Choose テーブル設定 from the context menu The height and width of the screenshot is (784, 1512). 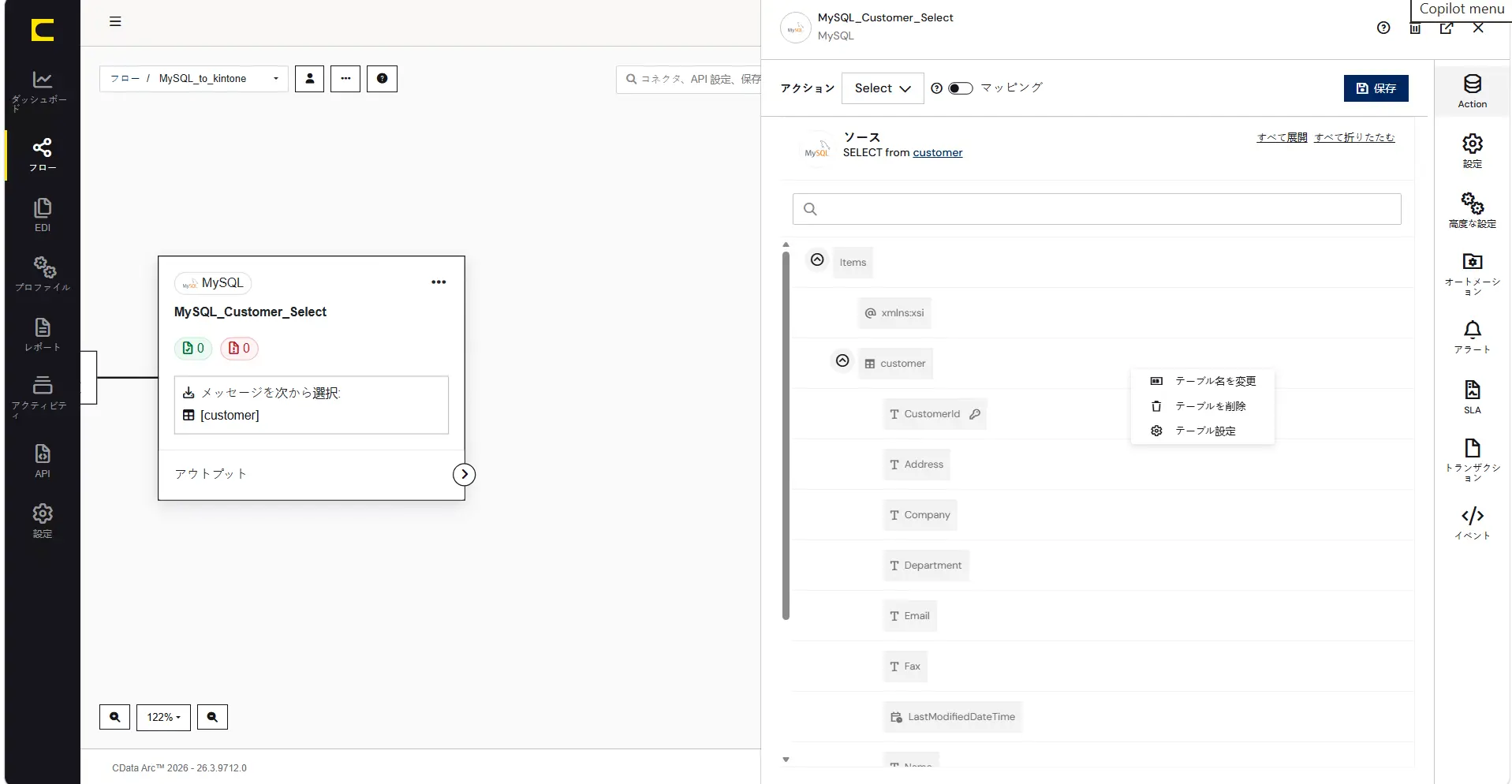click(1202, 431)
